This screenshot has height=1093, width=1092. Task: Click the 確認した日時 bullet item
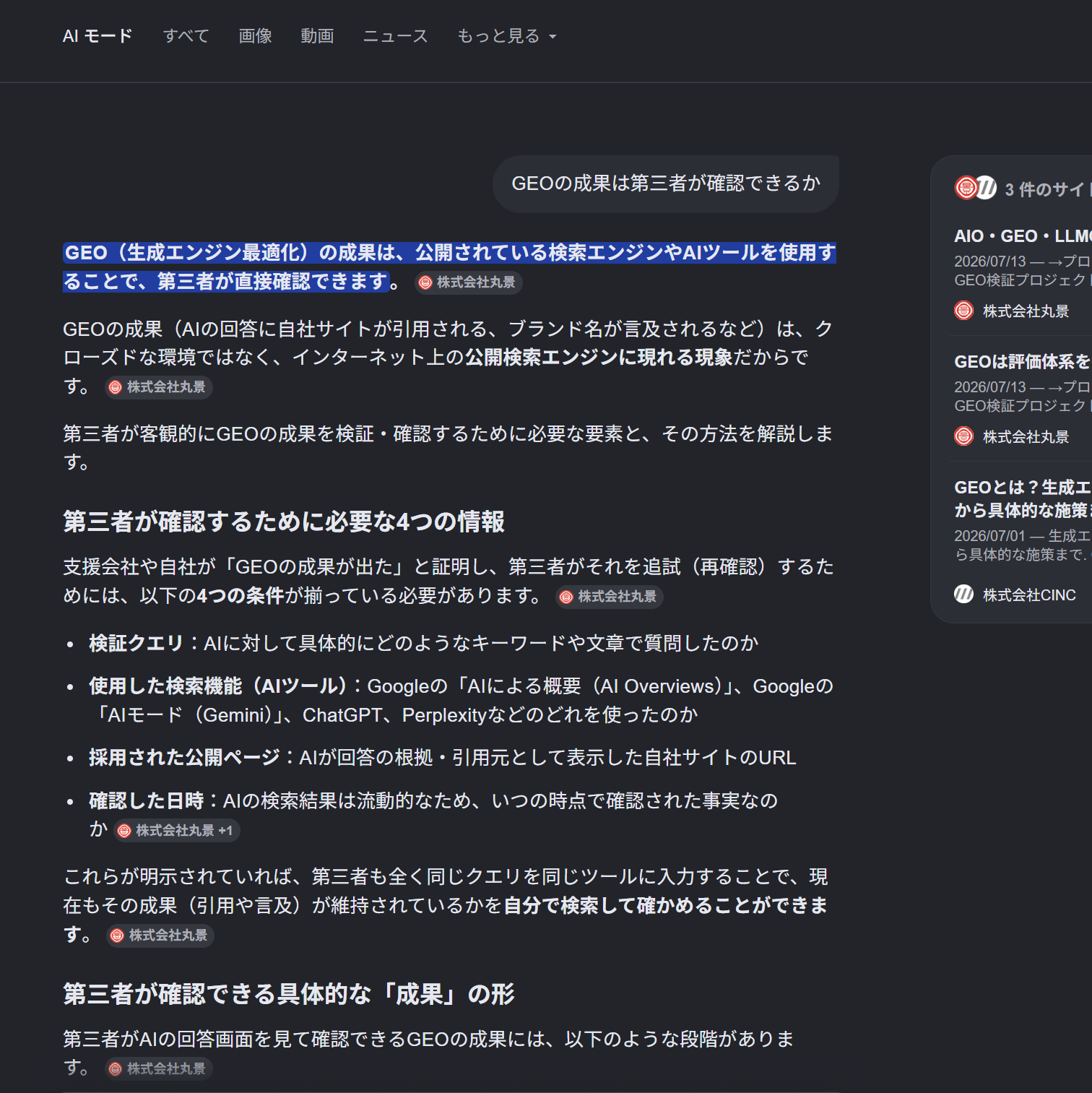click(x=433, y=815)
